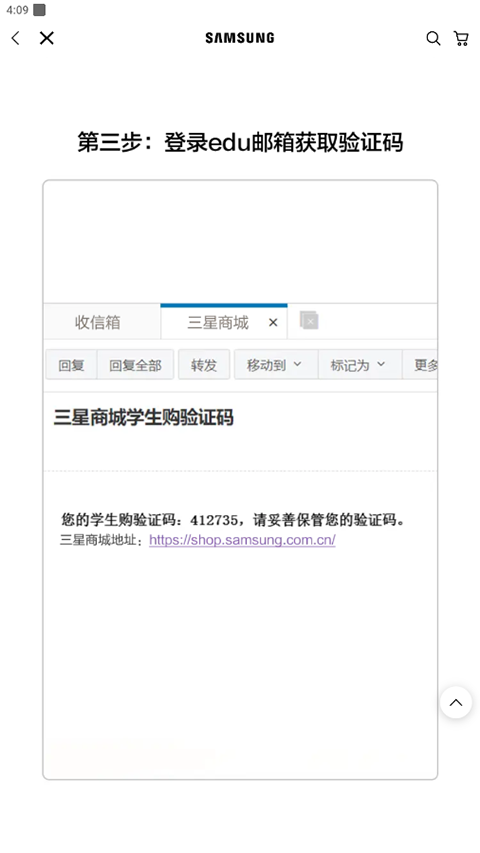
Task: Expand the 移动到 dropdown
Action: coord(276,365)
